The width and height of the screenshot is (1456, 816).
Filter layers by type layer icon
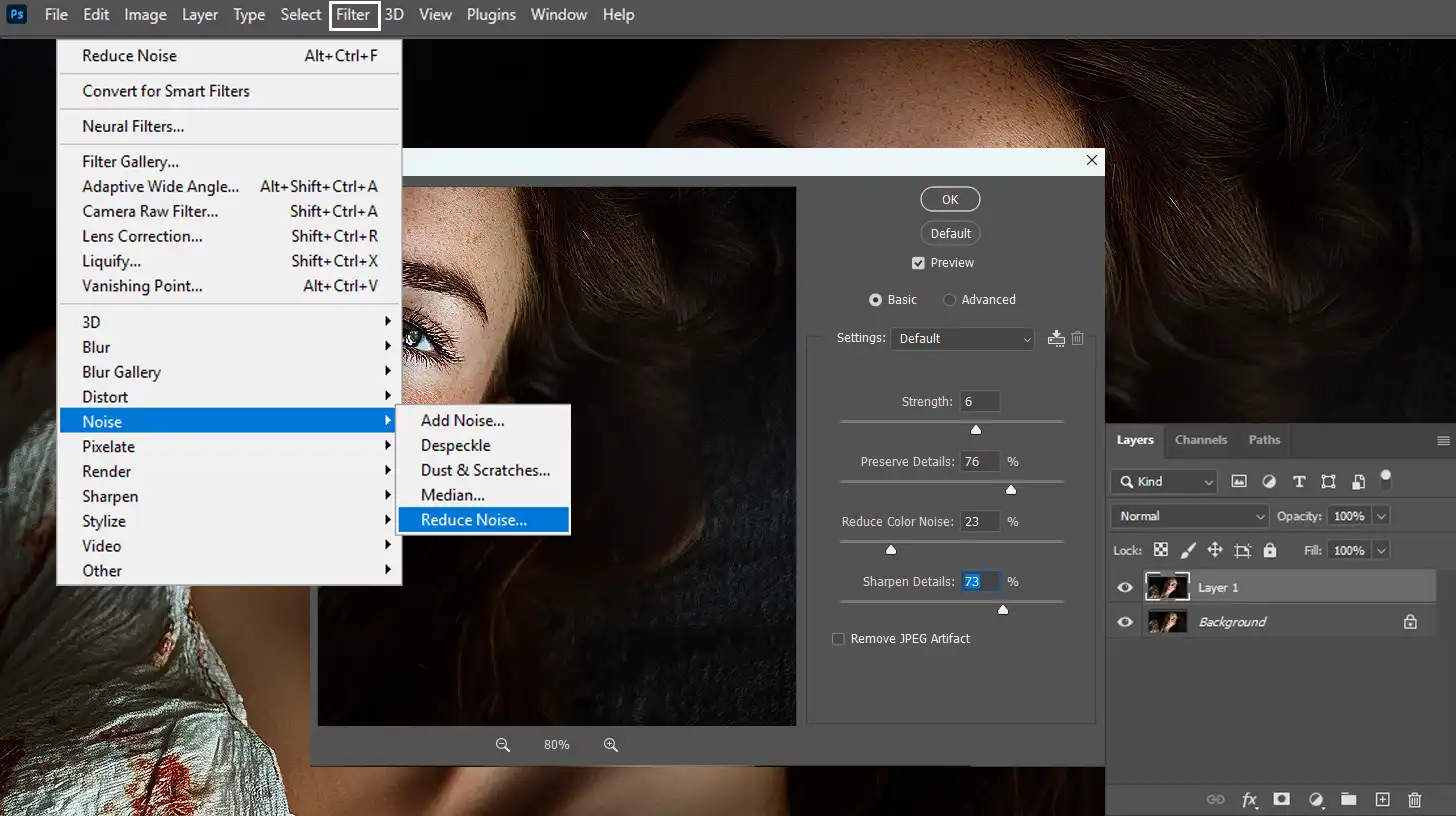coord(1299,481)
